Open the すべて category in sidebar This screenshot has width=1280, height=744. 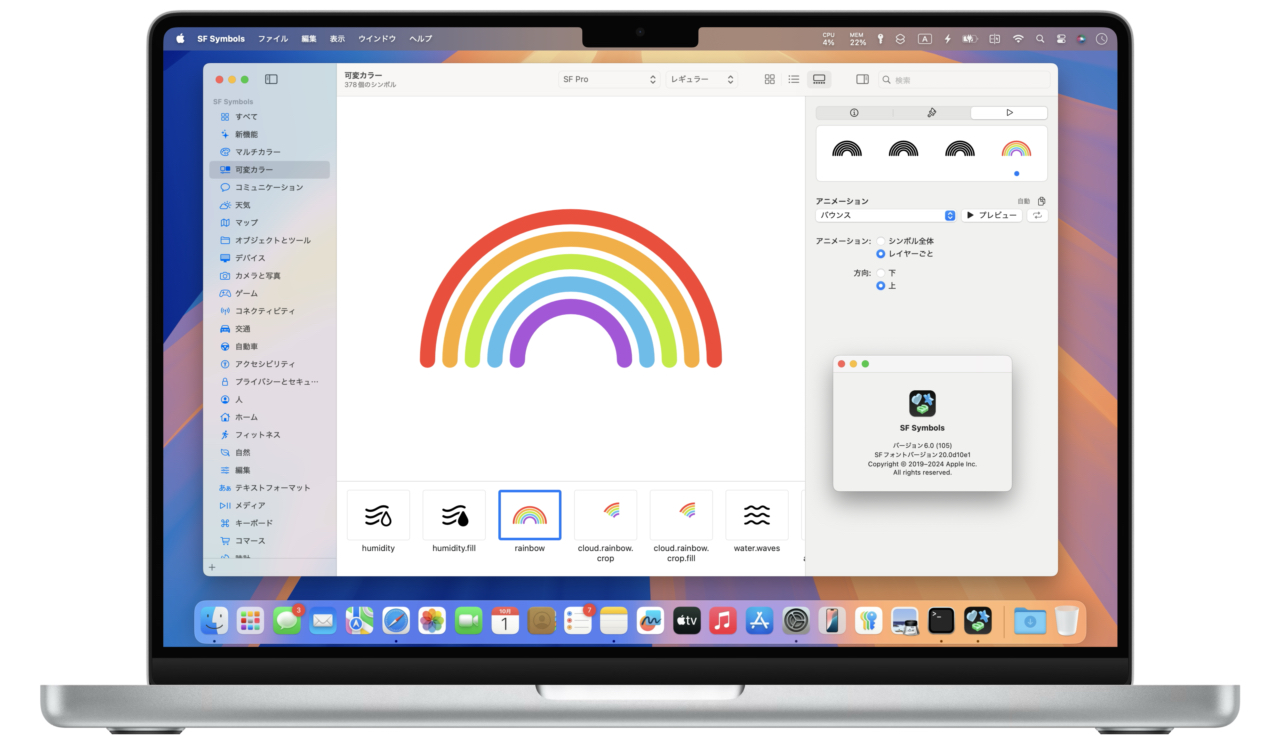(x=269, y=117)
